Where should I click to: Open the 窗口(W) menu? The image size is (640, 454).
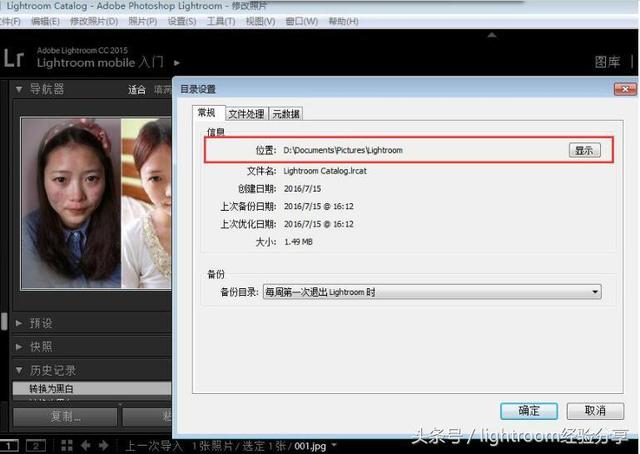(302, 21)
